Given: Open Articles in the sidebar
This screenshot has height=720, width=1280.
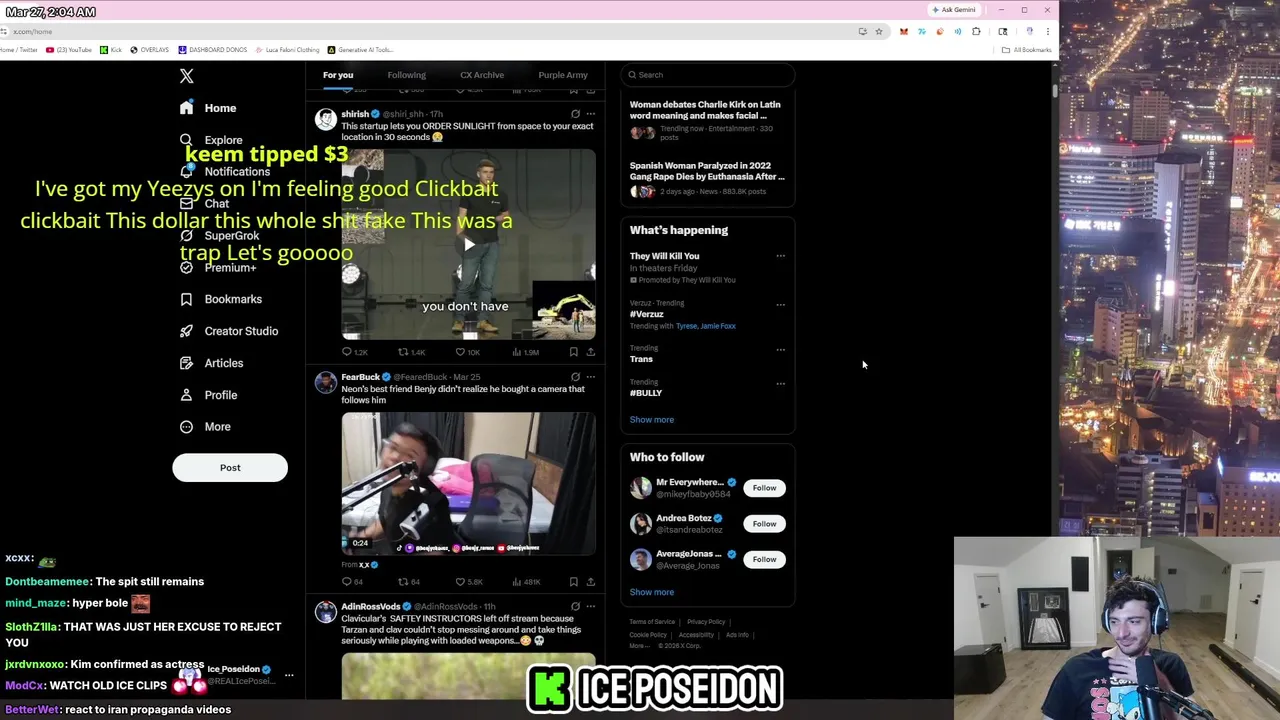Looking at the screenshot, I should pyautogui.click(x=211, y=363).
